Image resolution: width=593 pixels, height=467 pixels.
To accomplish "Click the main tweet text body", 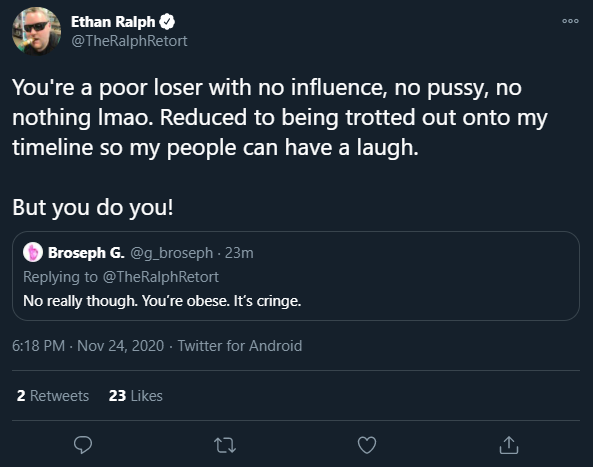I will (280, 147).
